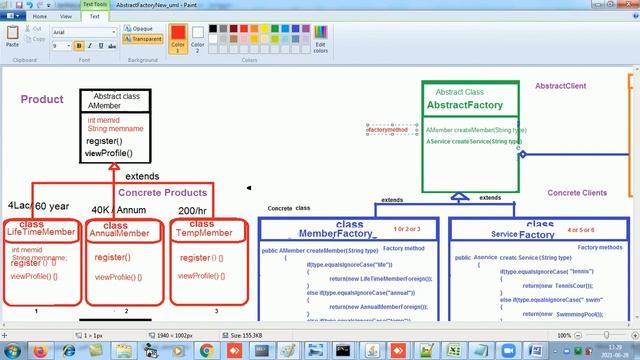Select Color 2 as the active color
640x360 pixels.
(x=198, y=39)
